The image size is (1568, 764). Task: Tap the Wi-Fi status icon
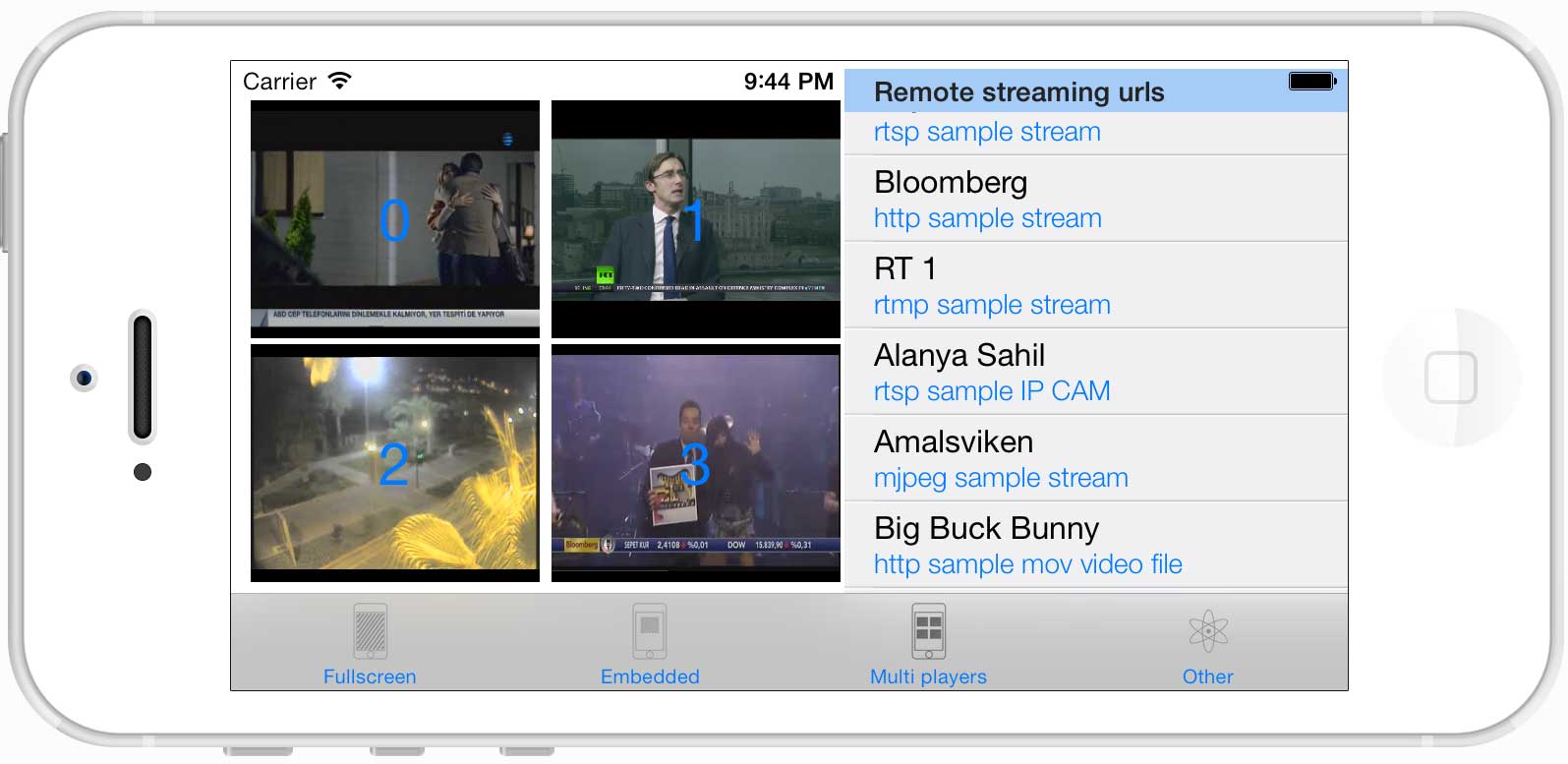340,81
